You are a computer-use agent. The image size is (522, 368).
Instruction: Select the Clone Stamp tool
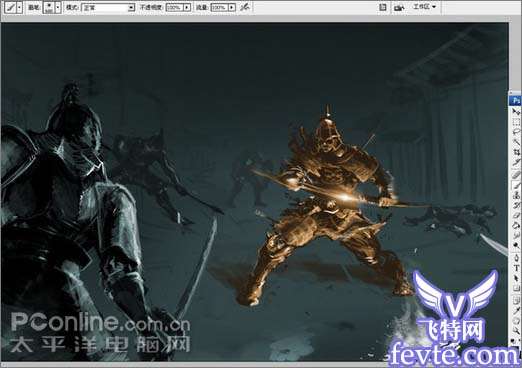click(x=516, y=195)
